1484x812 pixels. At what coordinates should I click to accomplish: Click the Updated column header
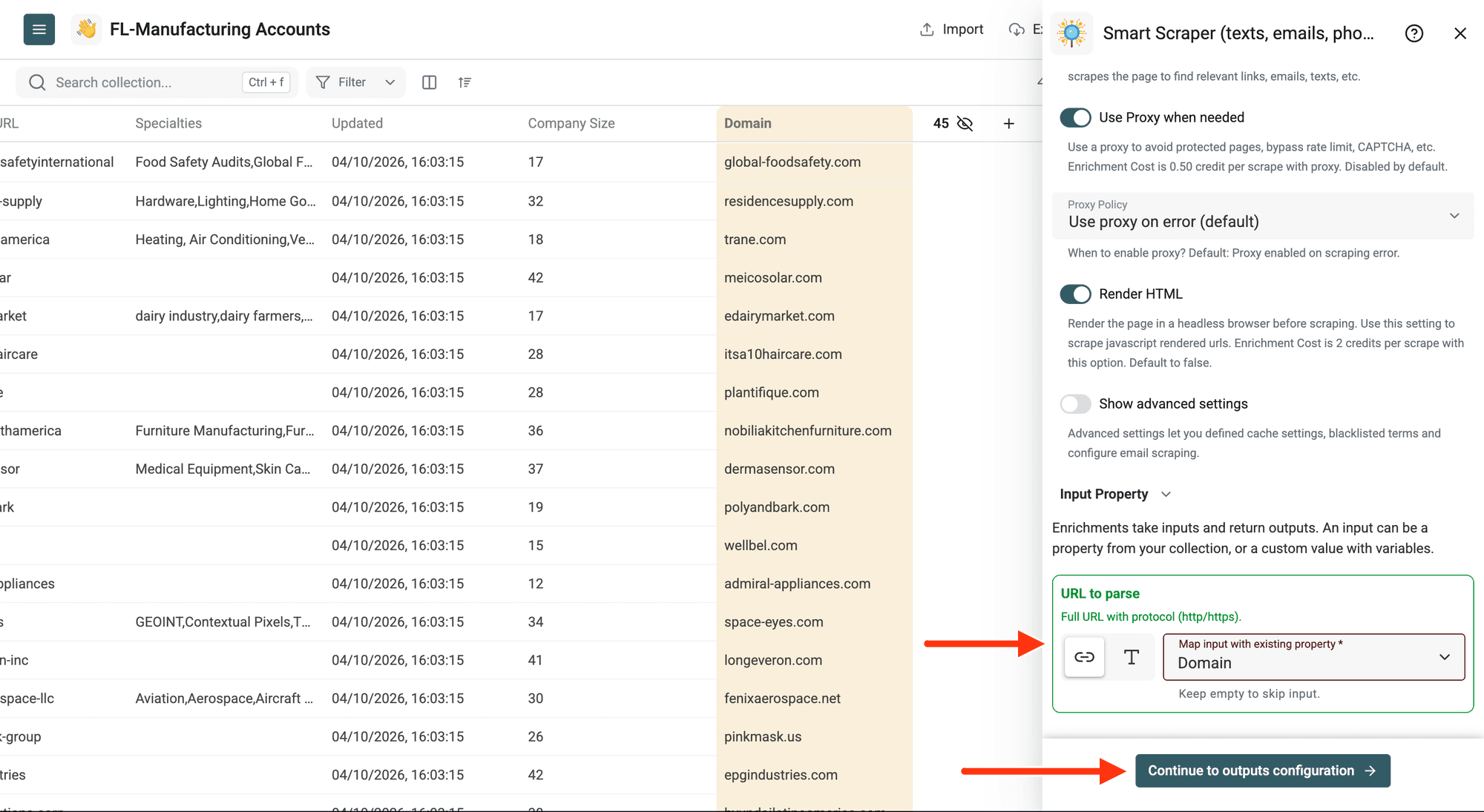[x=357, y=124]
